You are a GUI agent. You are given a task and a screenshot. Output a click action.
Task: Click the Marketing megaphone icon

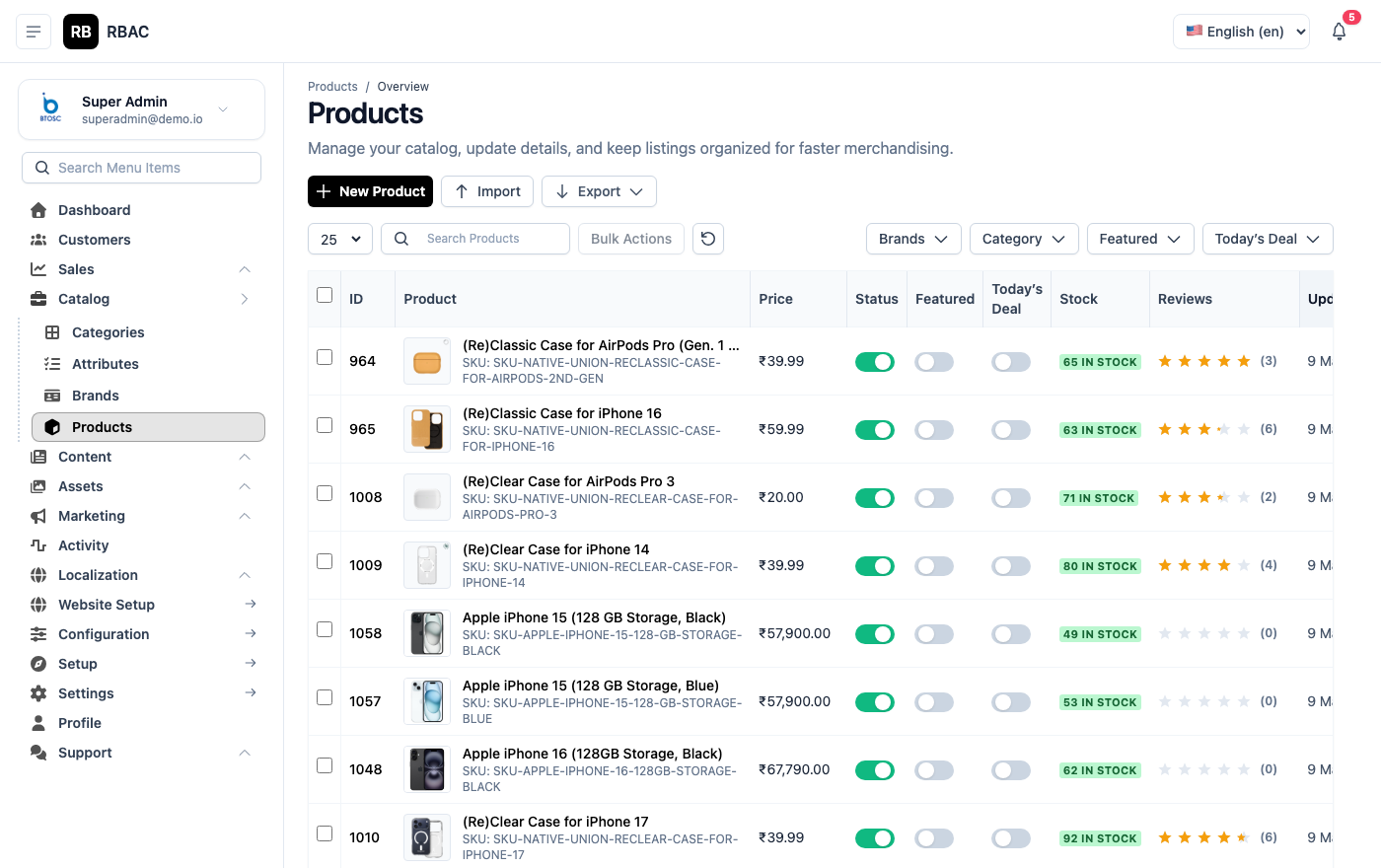(x=38, y=516)
